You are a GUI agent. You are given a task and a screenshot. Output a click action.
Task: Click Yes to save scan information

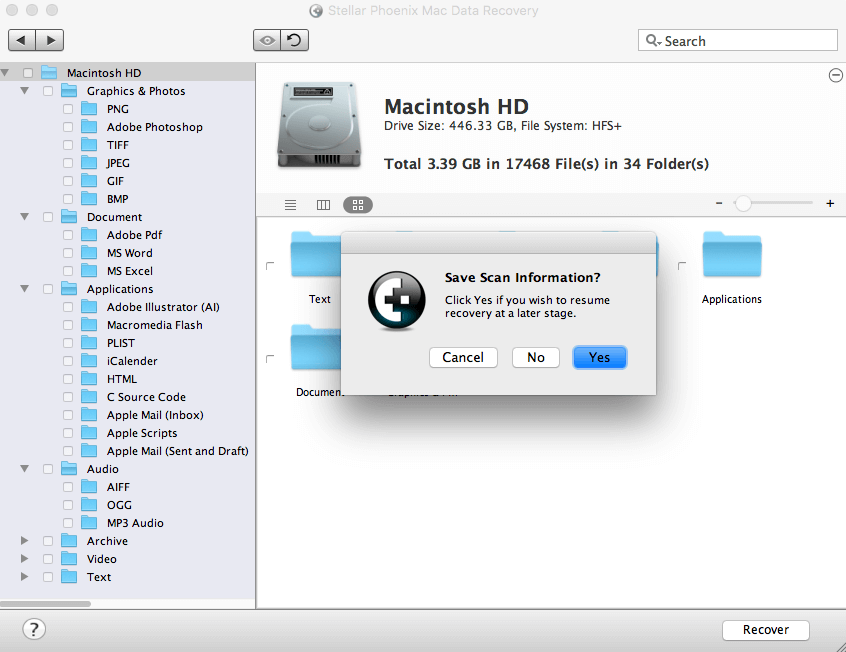point(599,357)
